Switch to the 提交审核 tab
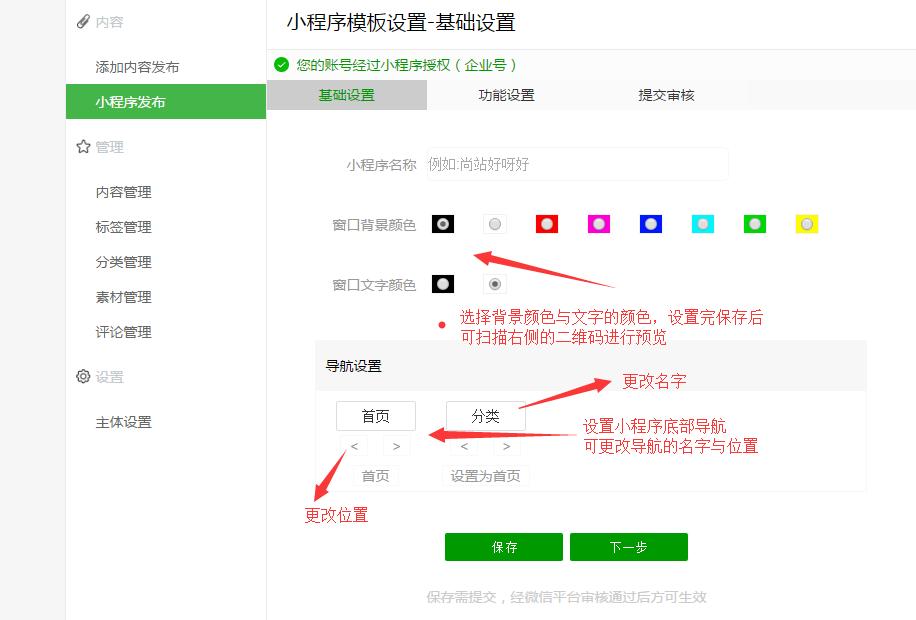Viewport: 916px width, 620px height. coord(667,95)
